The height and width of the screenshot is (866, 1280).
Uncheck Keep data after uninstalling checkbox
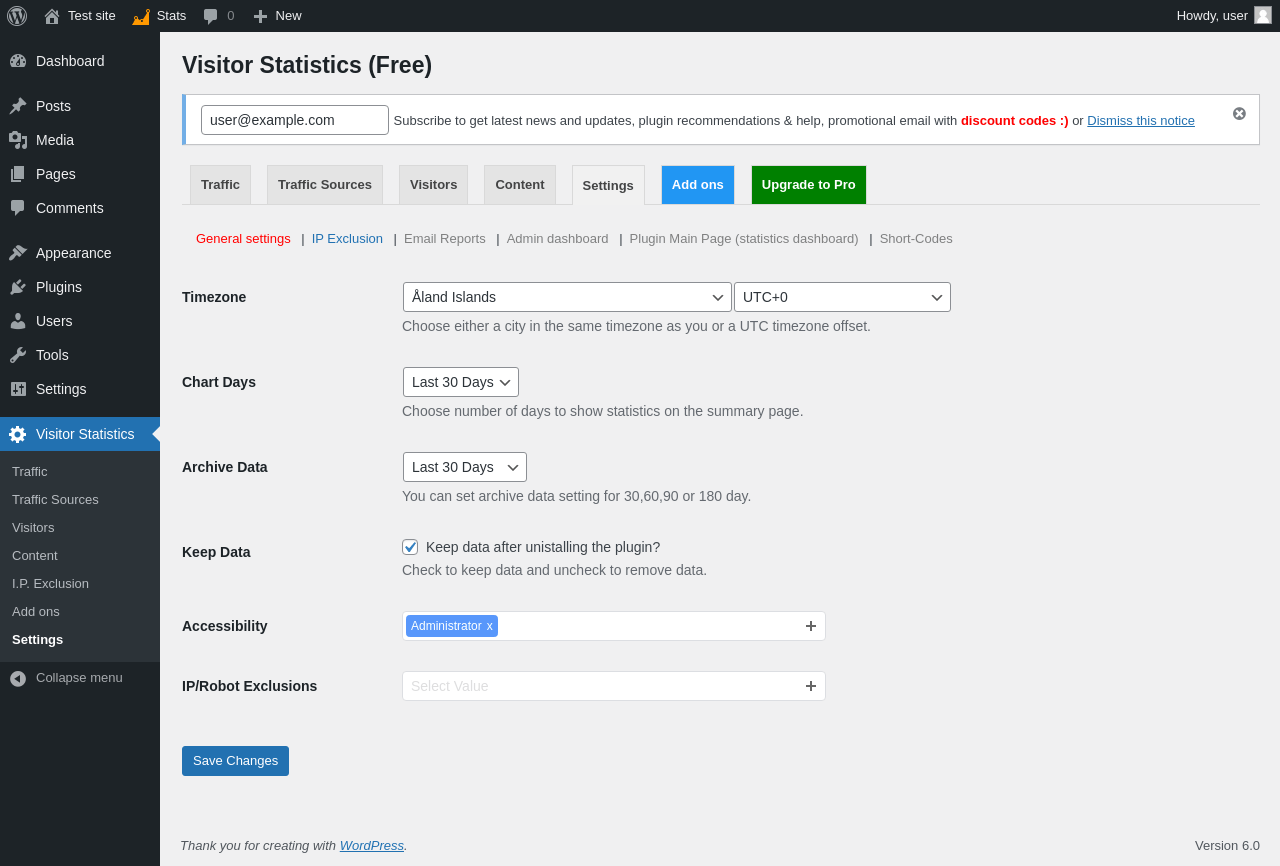410,547
